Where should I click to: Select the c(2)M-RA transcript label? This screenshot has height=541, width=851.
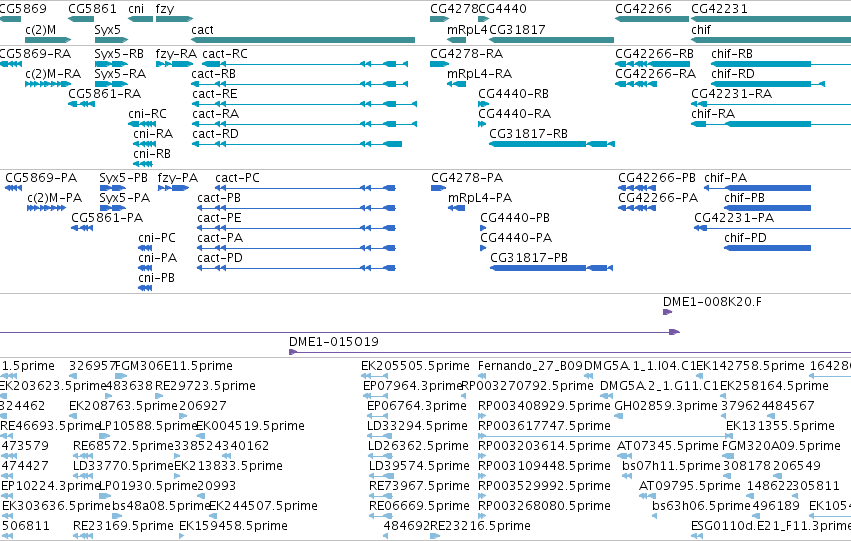(53, 74)
